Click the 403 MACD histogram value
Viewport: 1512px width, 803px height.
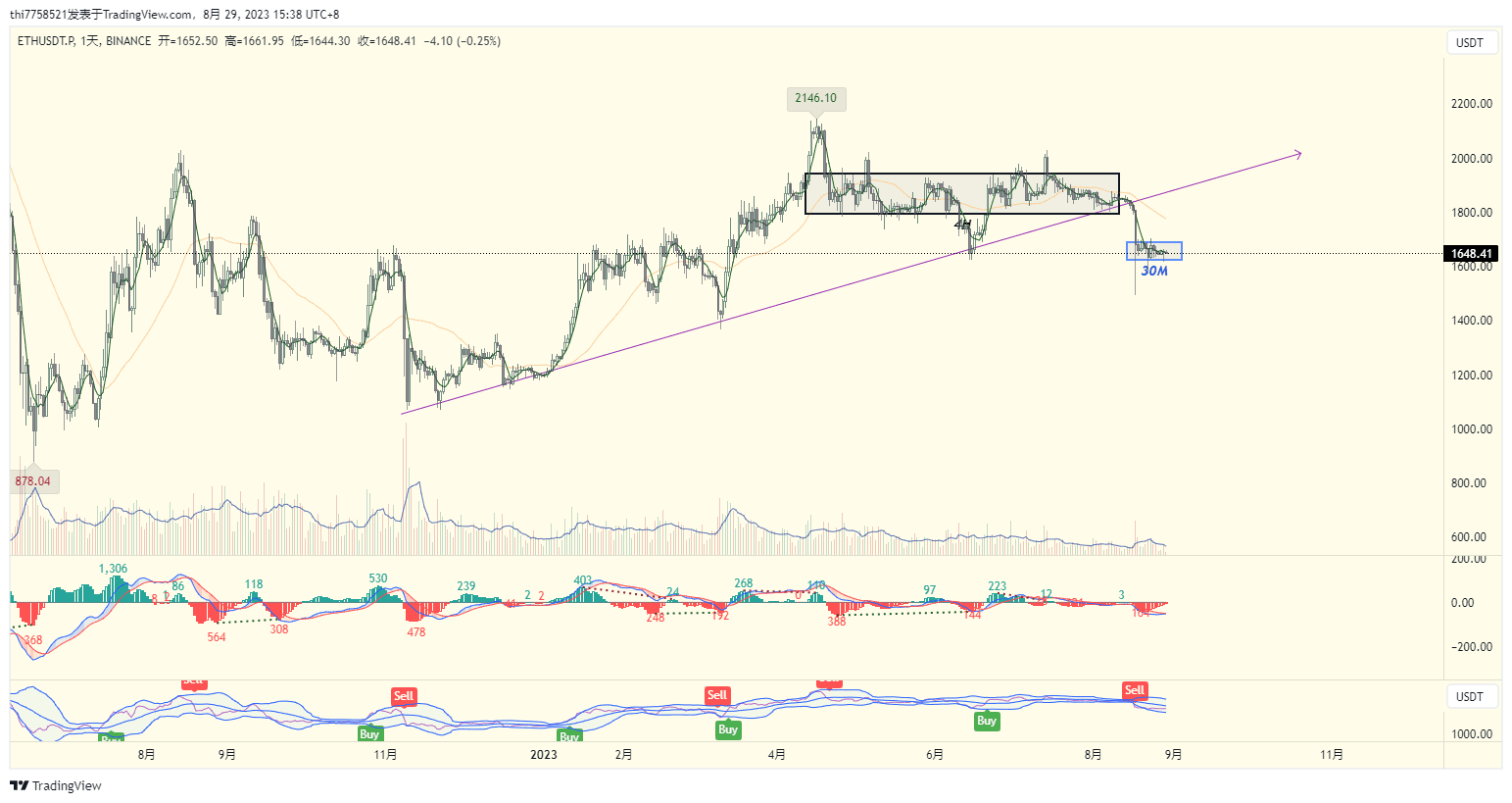pyautogui.click(x=583, y=580)
